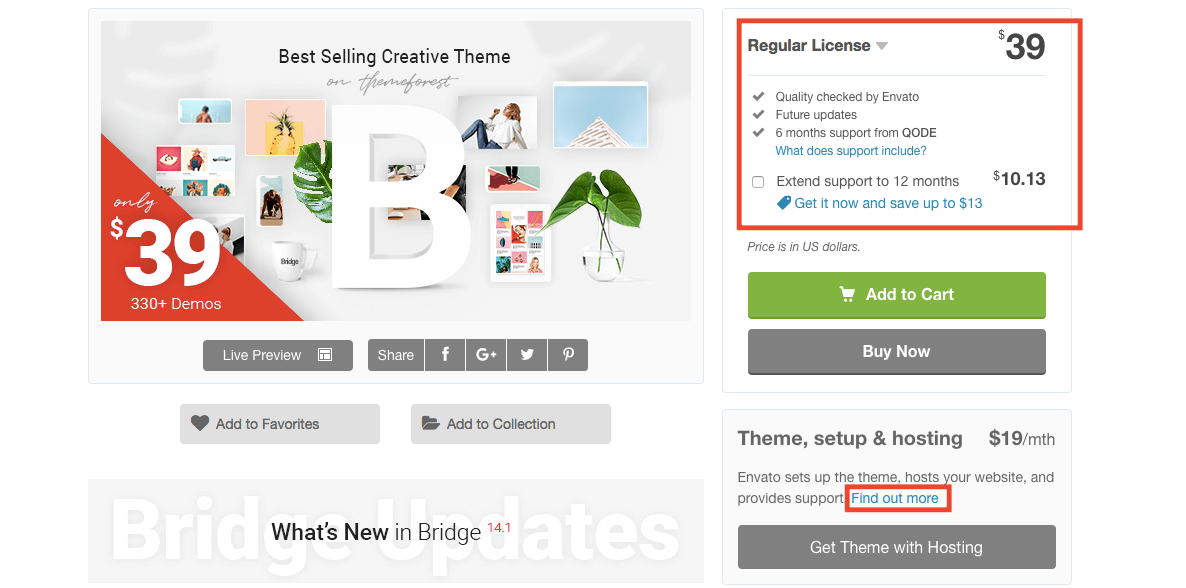
Task: Open What does support include link
Action: (x=851, y=151)
